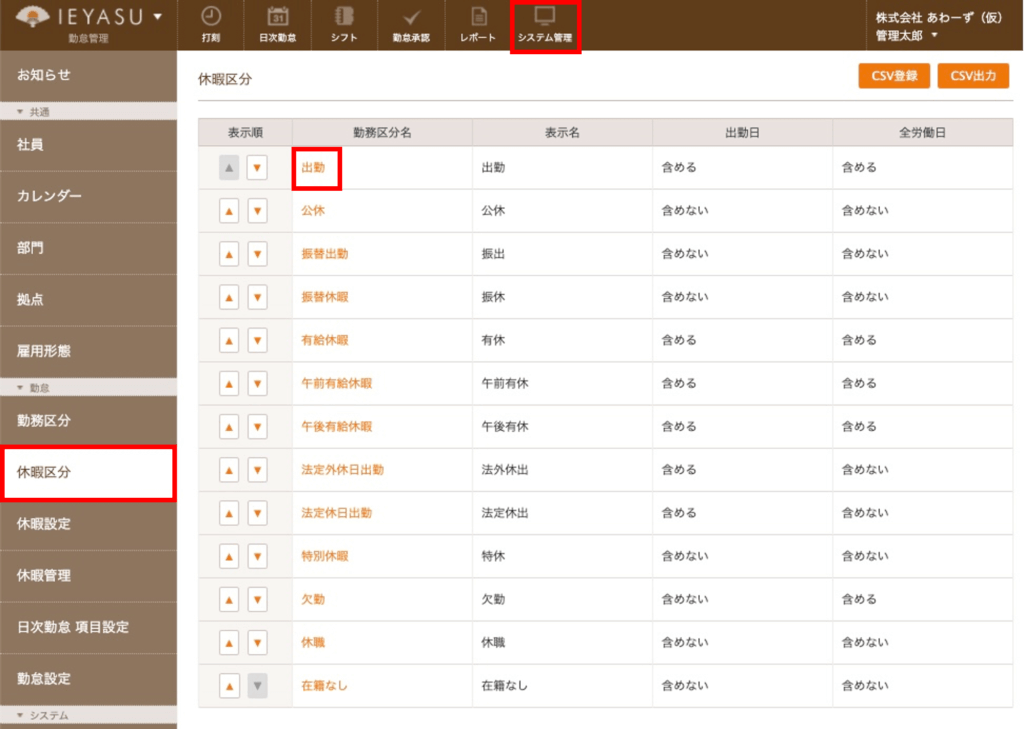Open 日次勤怠 項目設定 sidebar item

[88, 627]
